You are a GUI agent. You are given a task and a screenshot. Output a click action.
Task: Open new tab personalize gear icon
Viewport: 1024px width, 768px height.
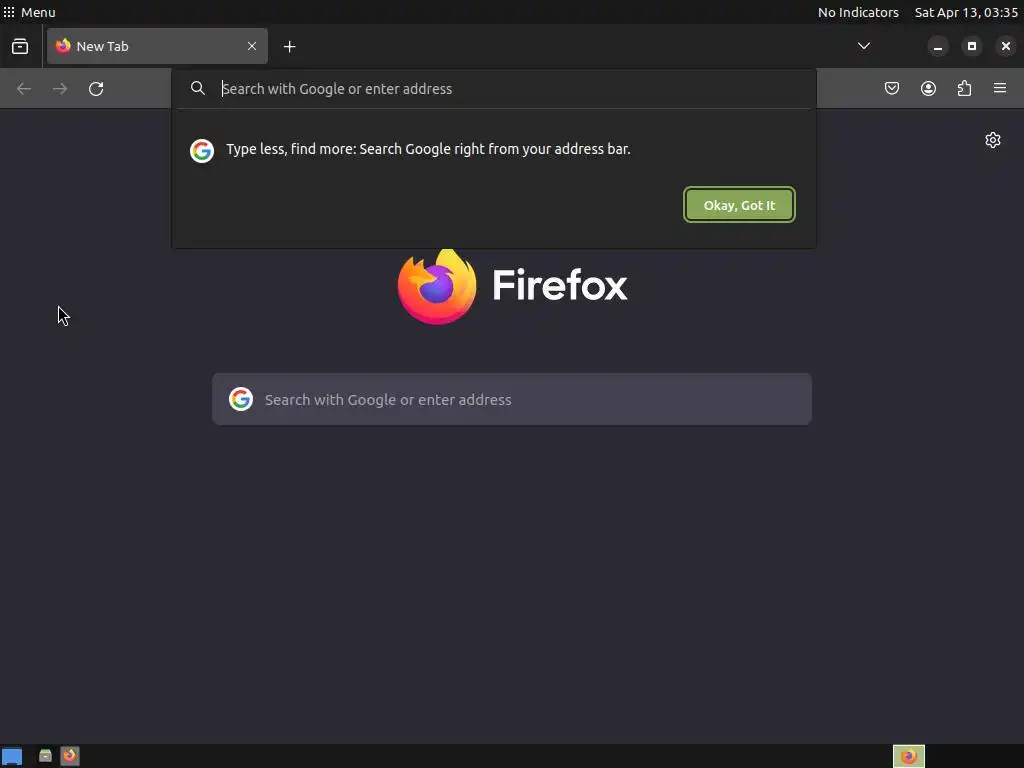tap(993, 140)
